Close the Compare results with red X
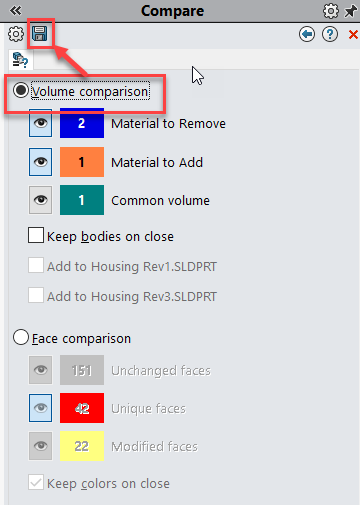 [353, 34]
